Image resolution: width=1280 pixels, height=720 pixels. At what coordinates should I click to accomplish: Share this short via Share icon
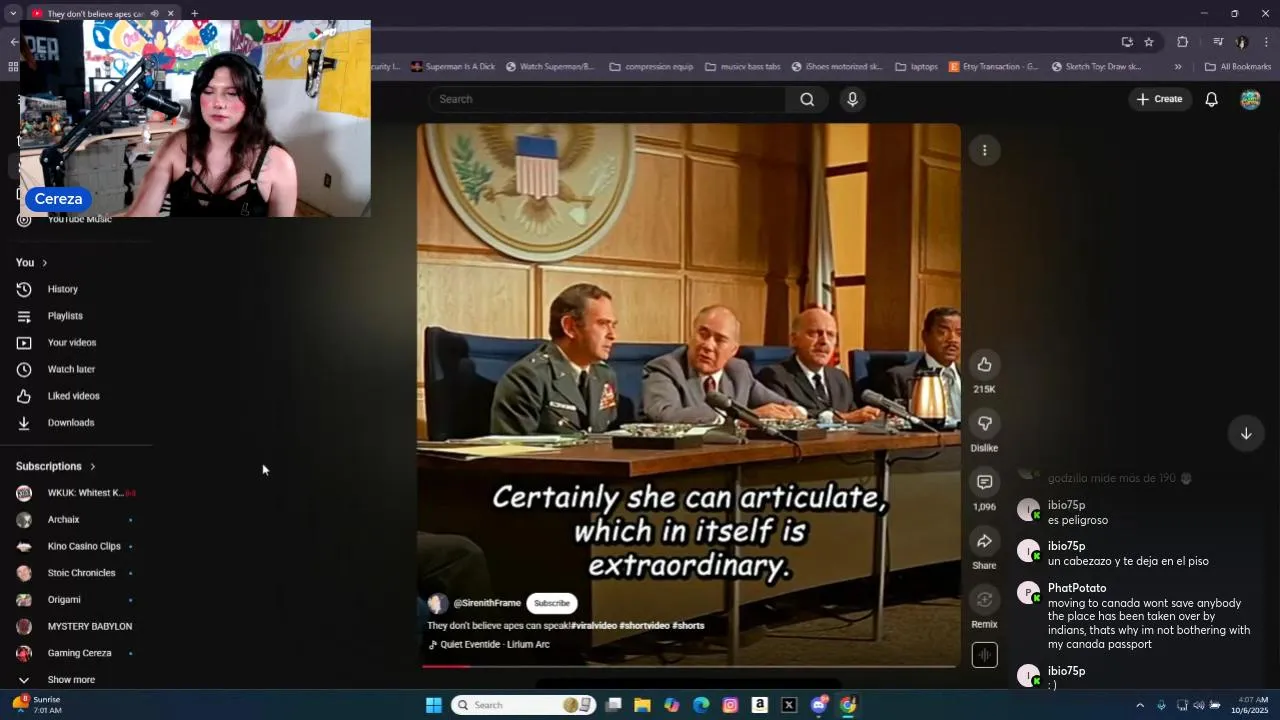(984, 541)
